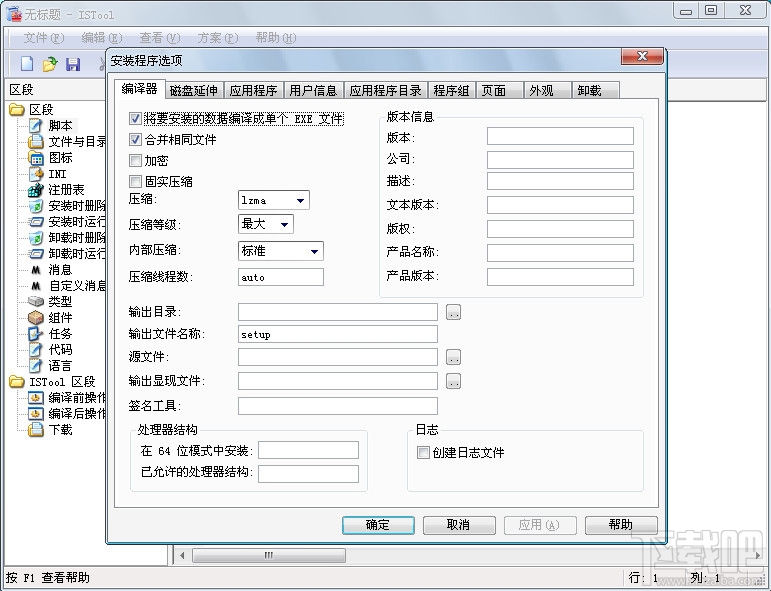Select the 消息 tree icon
The width and height of the screenshot is (771, 591).
(x=36, y=270)
